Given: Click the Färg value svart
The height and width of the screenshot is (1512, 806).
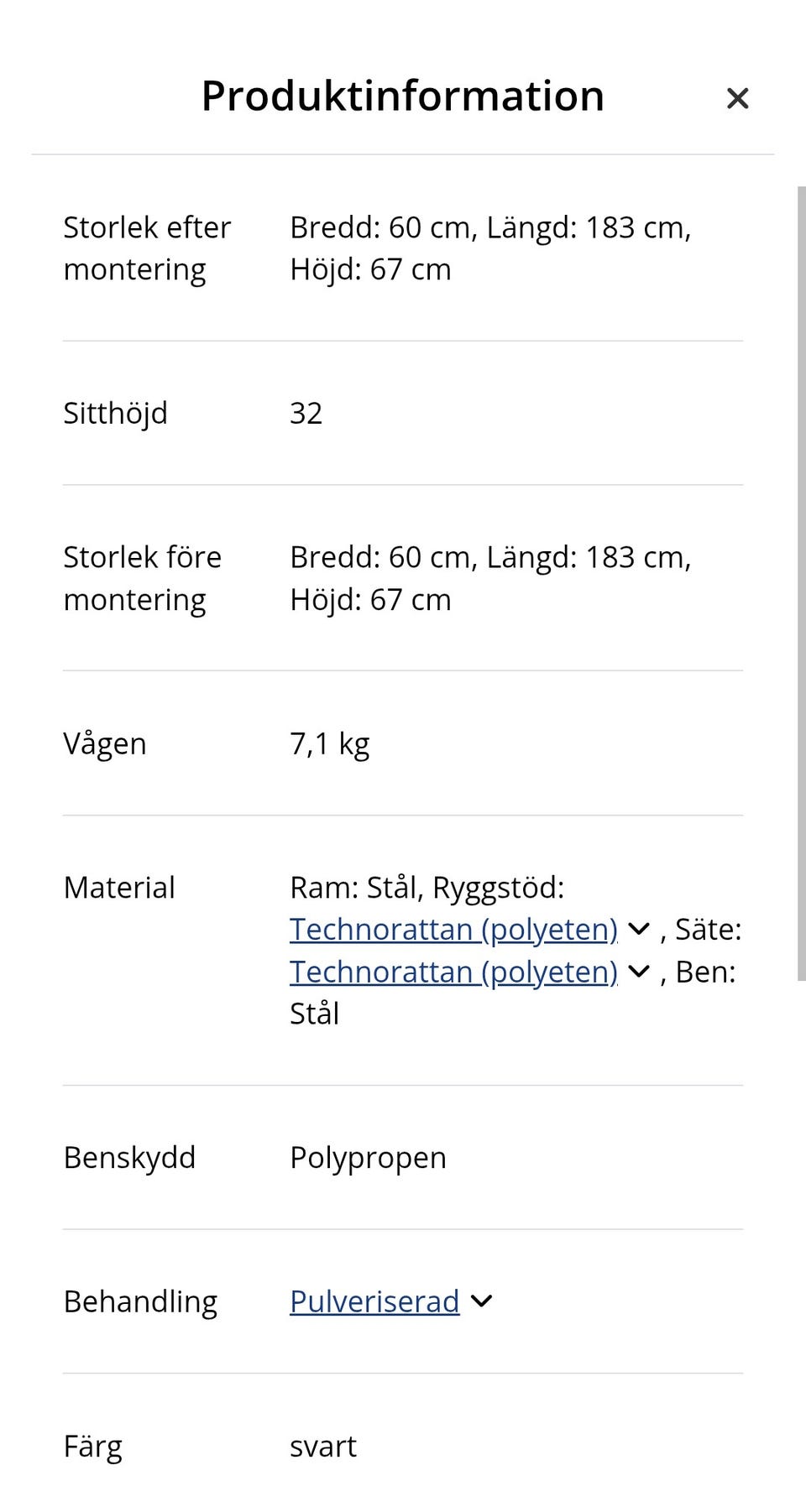Looking at the screenshot, I should (x=323, y=1447).
